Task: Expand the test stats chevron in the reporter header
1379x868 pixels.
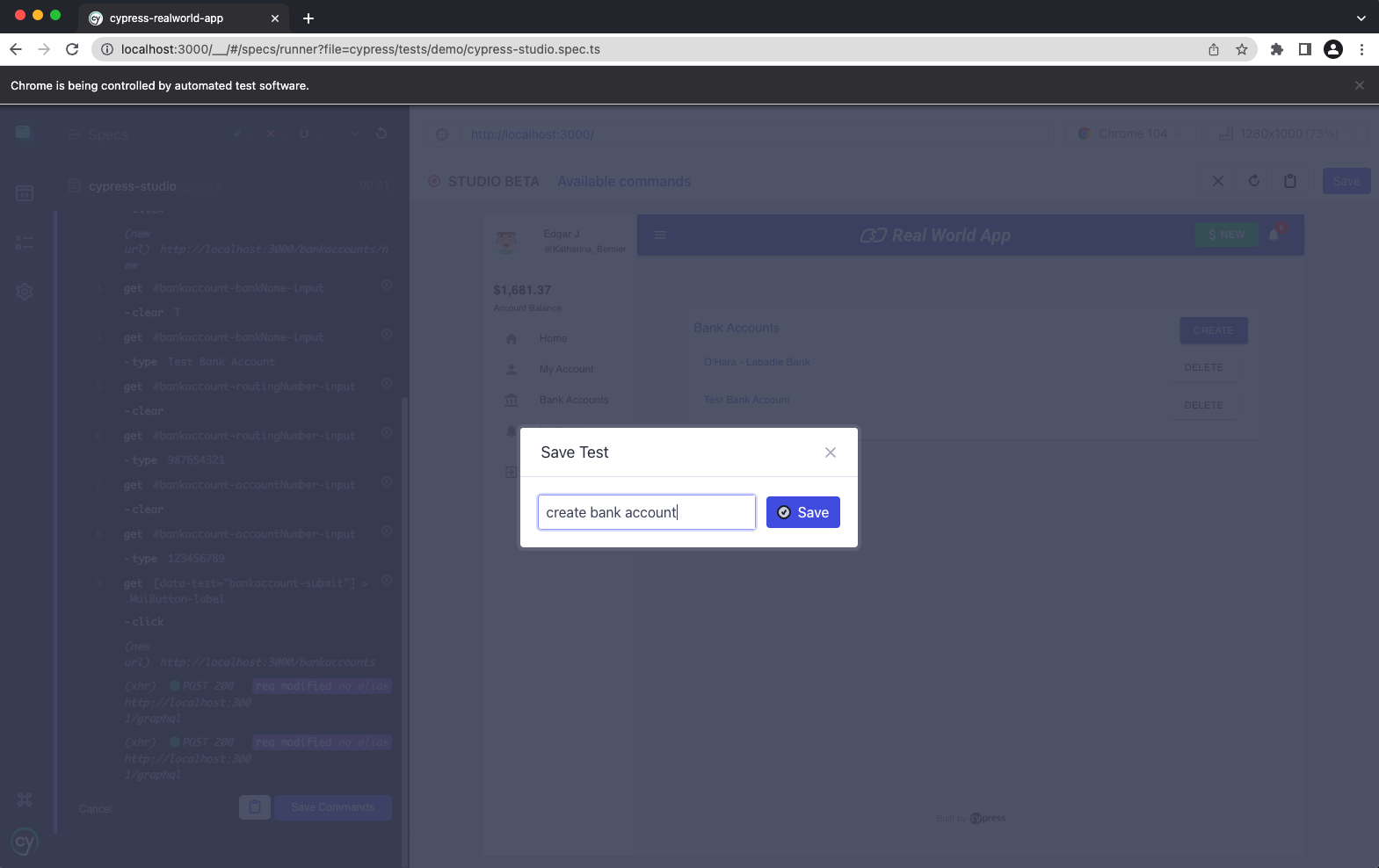Action: tap(355, 134)
